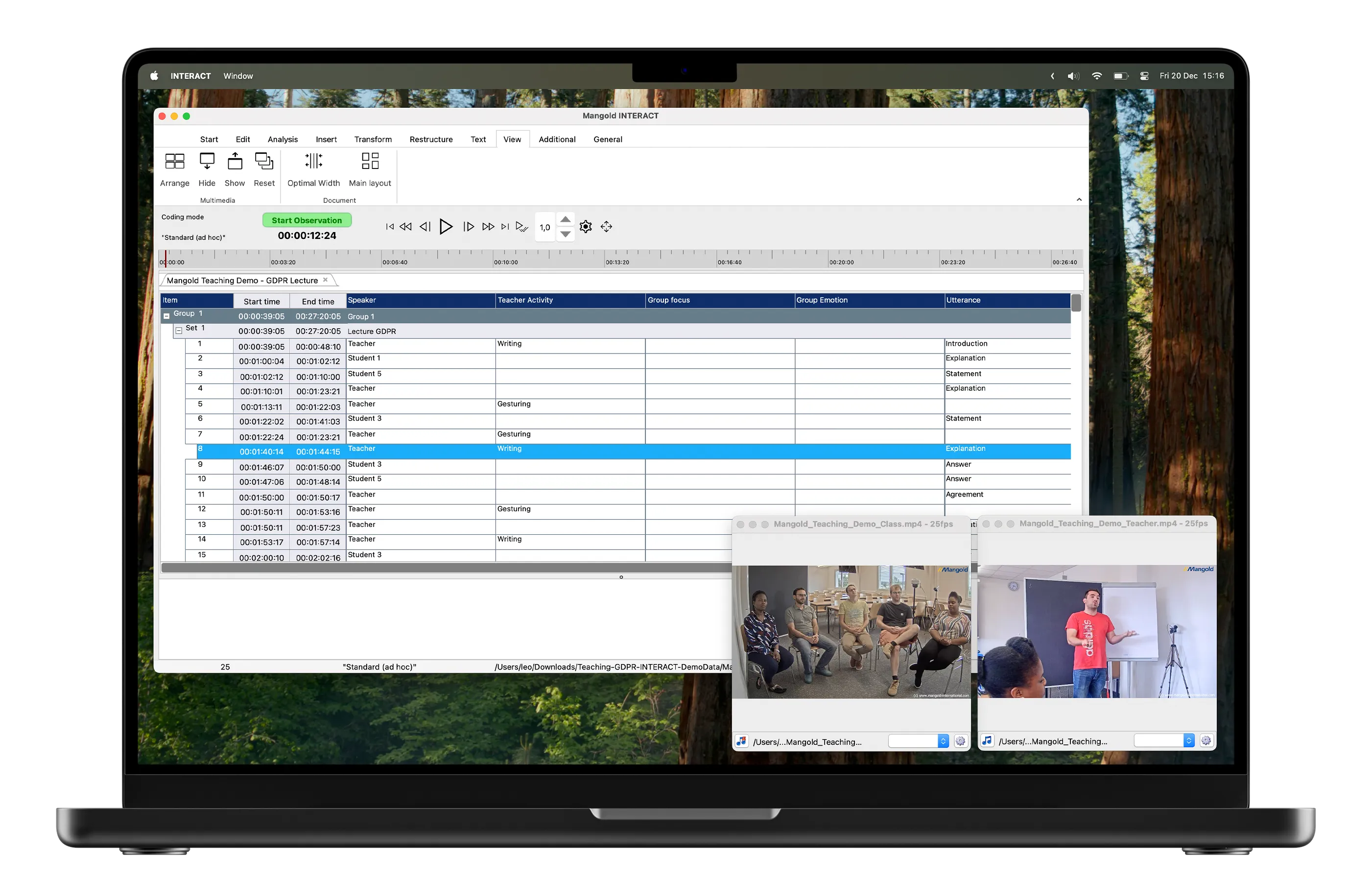
Task: Open the player settings gear
Action: 585,227
